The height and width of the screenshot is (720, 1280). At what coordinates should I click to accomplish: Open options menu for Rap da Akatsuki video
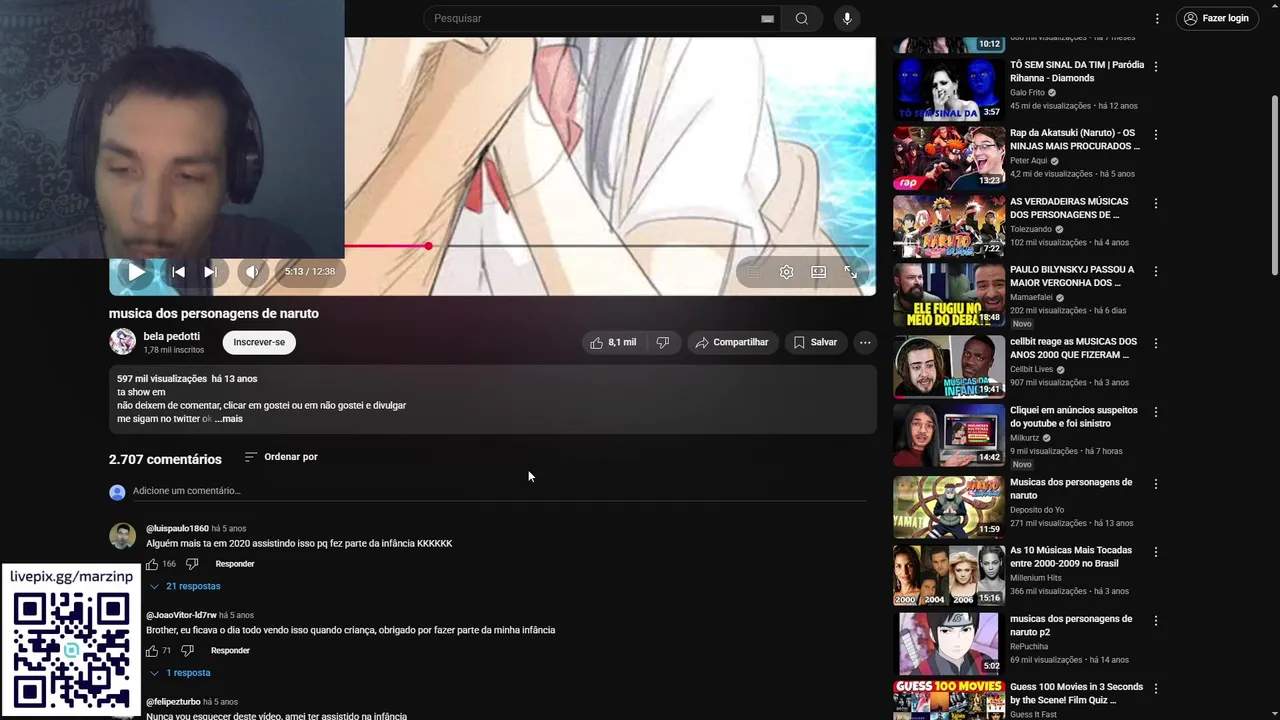tap(1156, 134)
